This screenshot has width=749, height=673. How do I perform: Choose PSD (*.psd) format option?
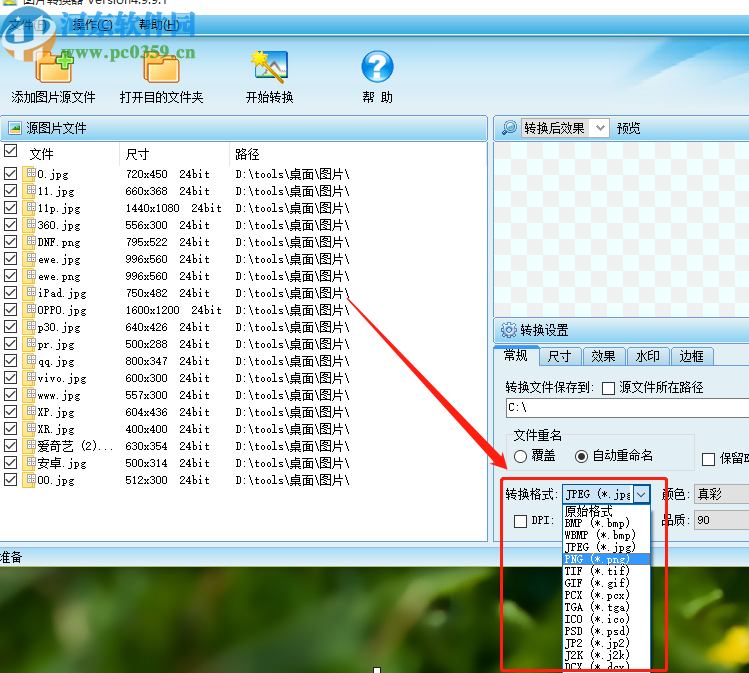tap(607, 631)
